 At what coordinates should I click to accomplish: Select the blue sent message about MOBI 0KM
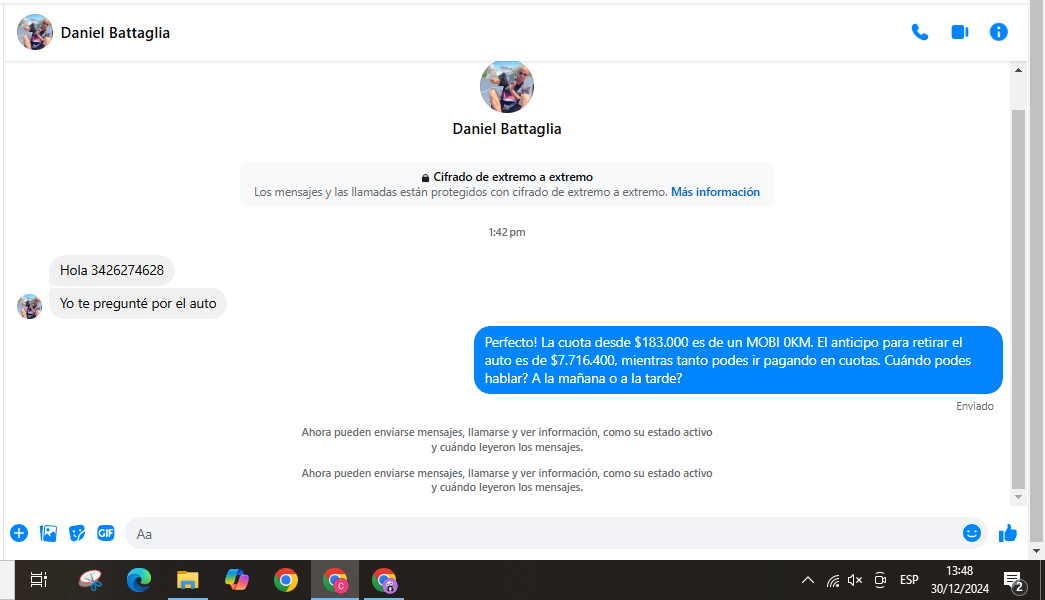(x=738, y=360)
